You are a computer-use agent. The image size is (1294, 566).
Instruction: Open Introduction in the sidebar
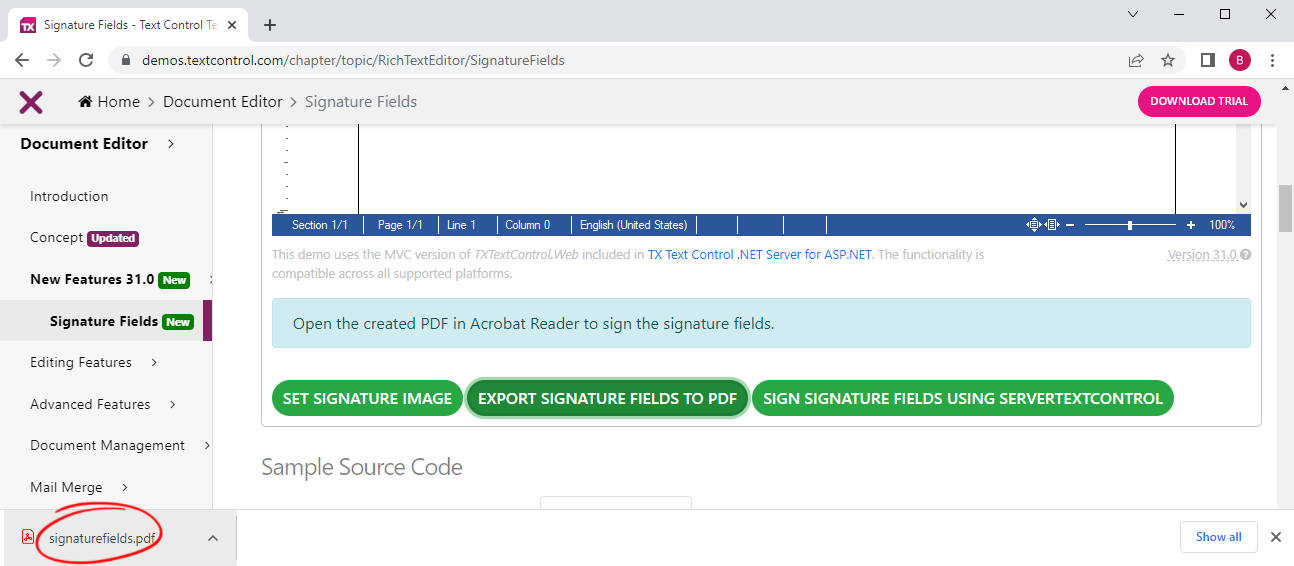pyautogui.click(x=69, y=196)
